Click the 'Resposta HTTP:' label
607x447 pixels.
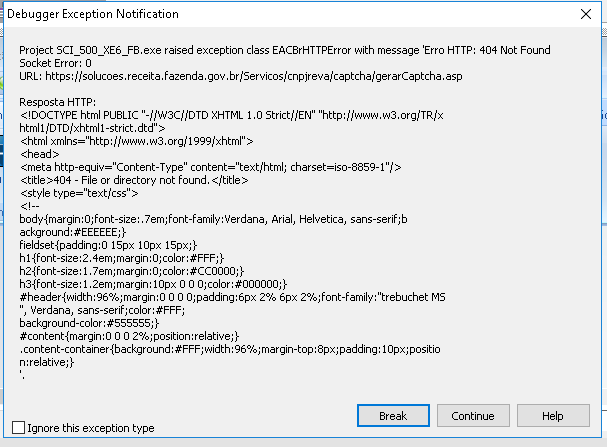pyautogui.click(x=58, y=102)
